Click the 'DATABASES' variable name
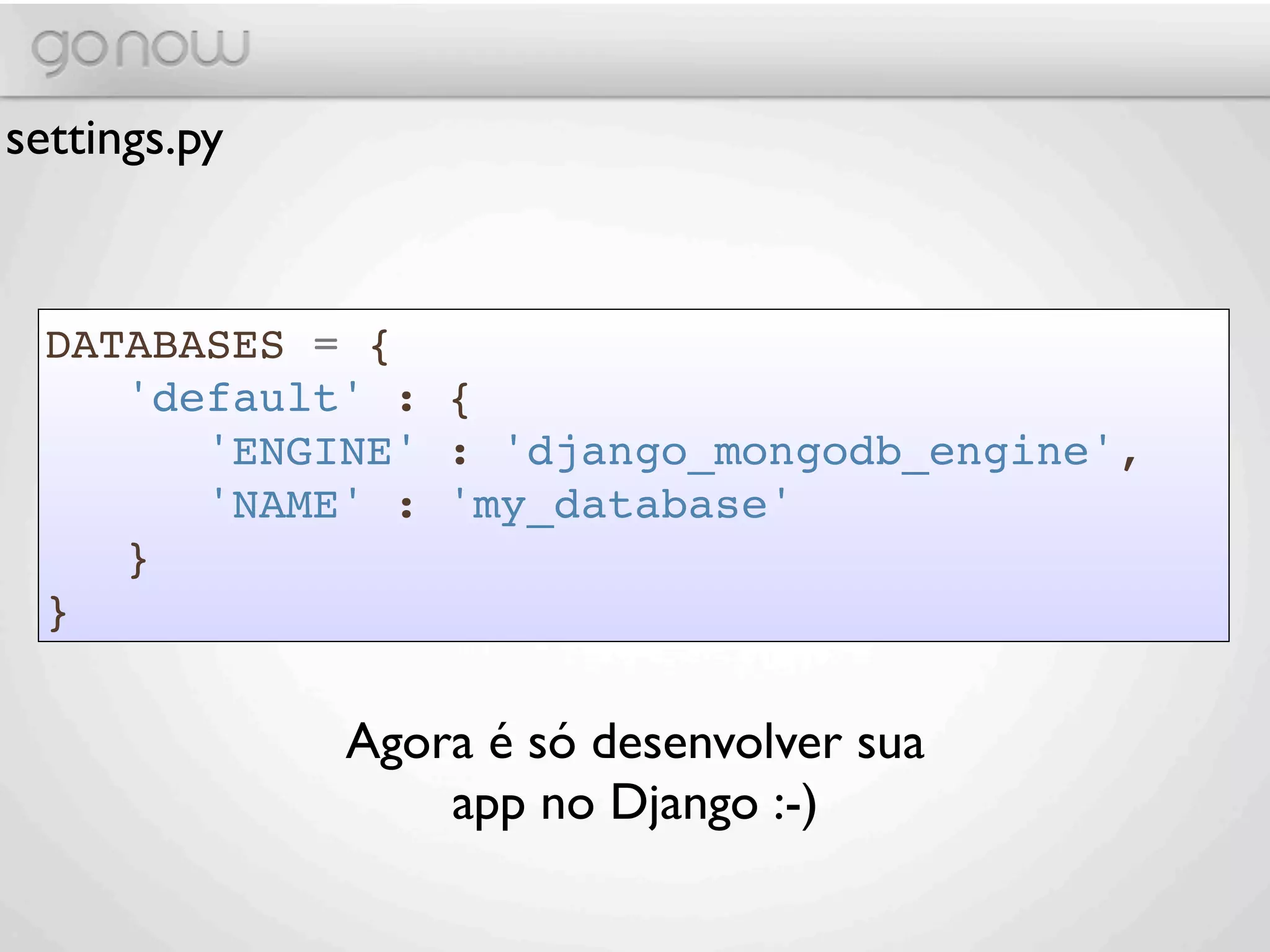The height and width of the screenshot is (952, 1270). [164, 345]
